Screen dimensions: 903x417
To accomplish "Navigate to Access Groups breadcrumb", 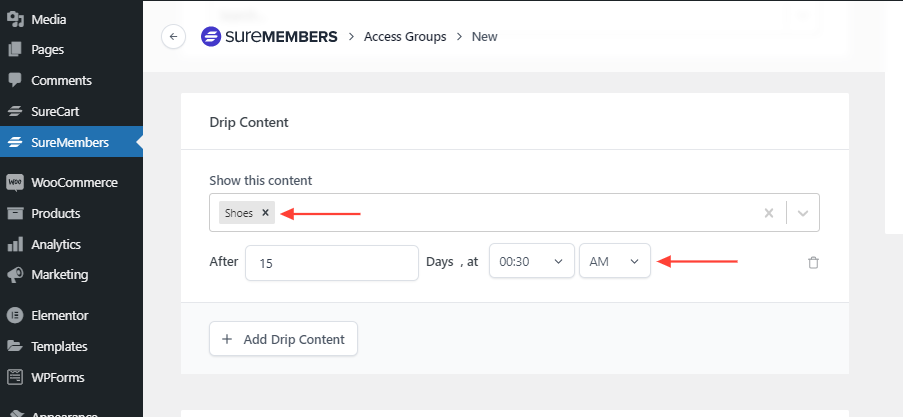I will pyautogui.click(x=405, y=37).
